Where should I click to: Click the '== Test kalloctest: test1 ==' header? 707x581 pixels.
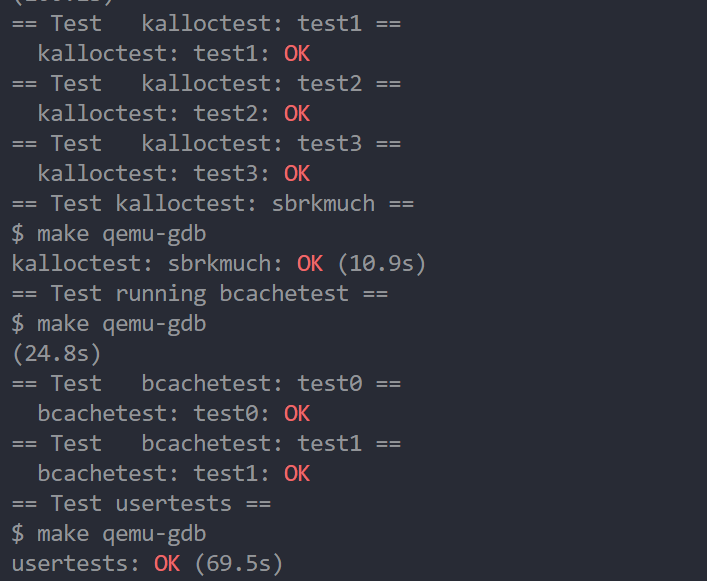[207, 24]
